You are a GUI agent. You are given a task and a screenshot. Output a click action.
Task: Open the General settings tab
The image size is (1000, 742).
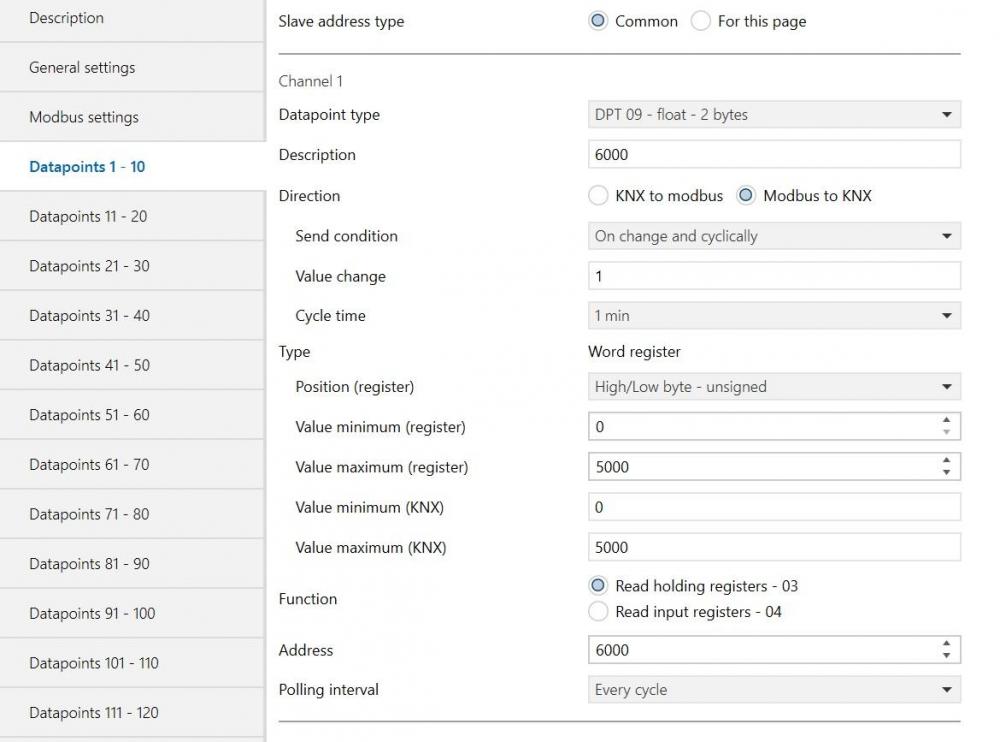[x=82, y=68]
